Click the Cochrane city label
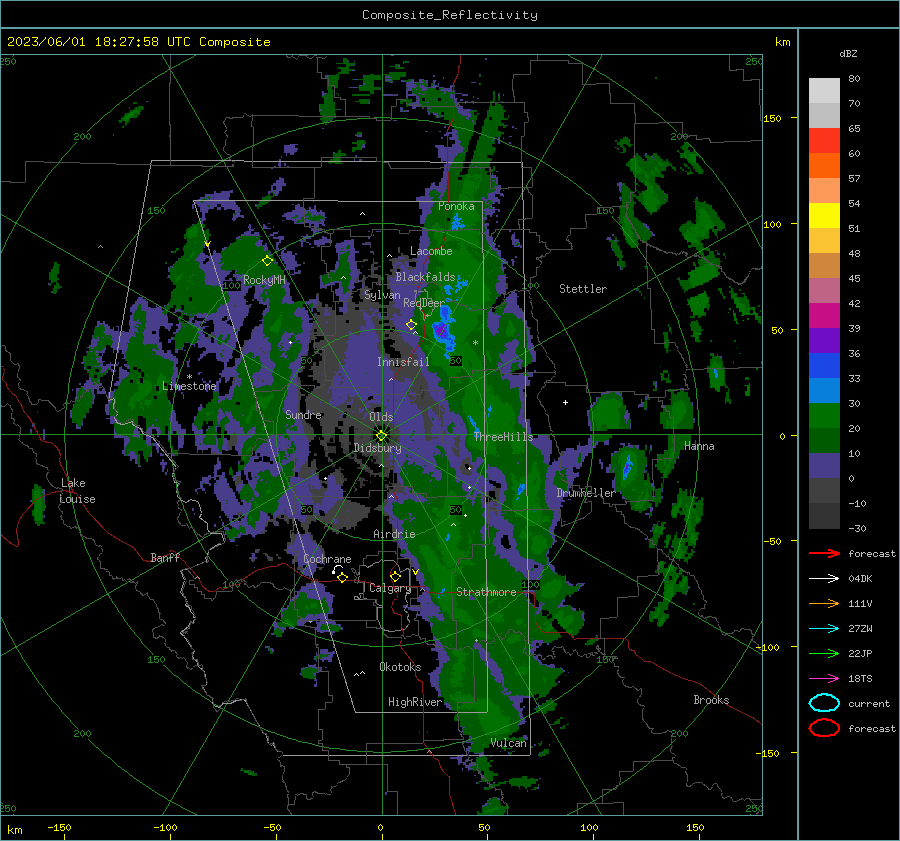900x841 pixels. 327,559
